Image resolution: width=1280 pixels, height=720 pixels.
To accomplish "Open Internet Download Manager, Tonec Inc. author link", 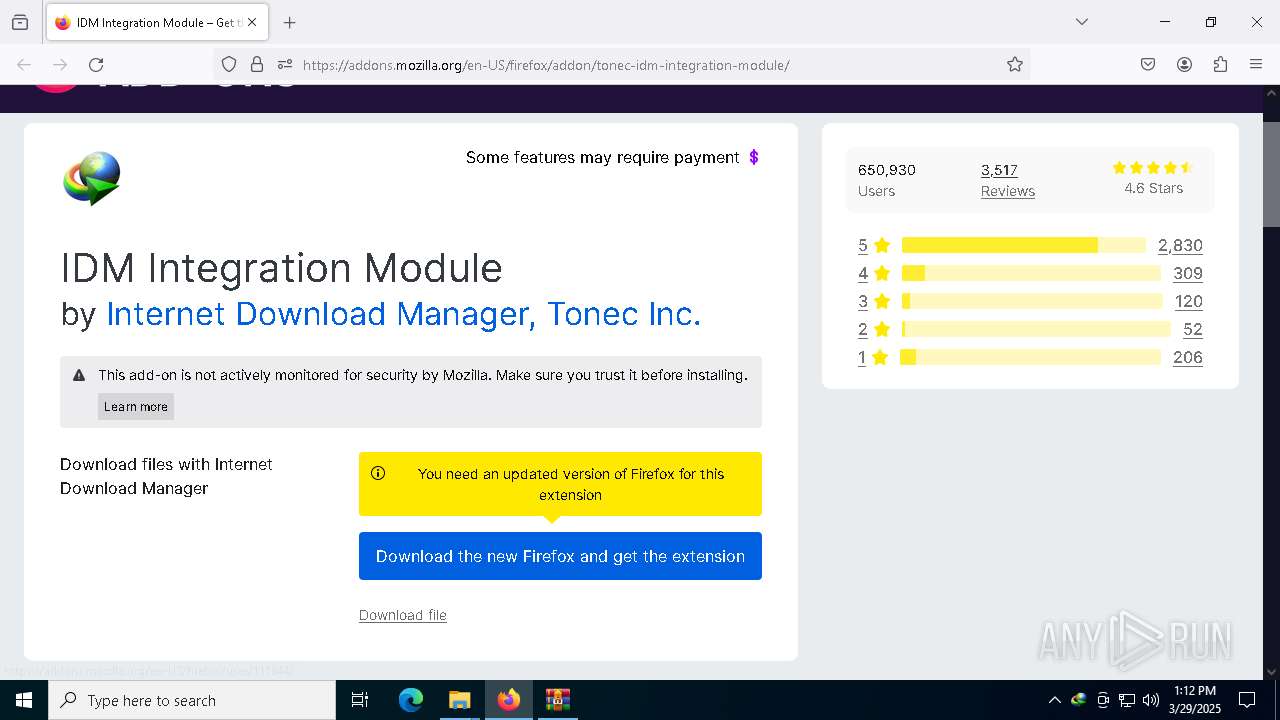I will 403,314.
